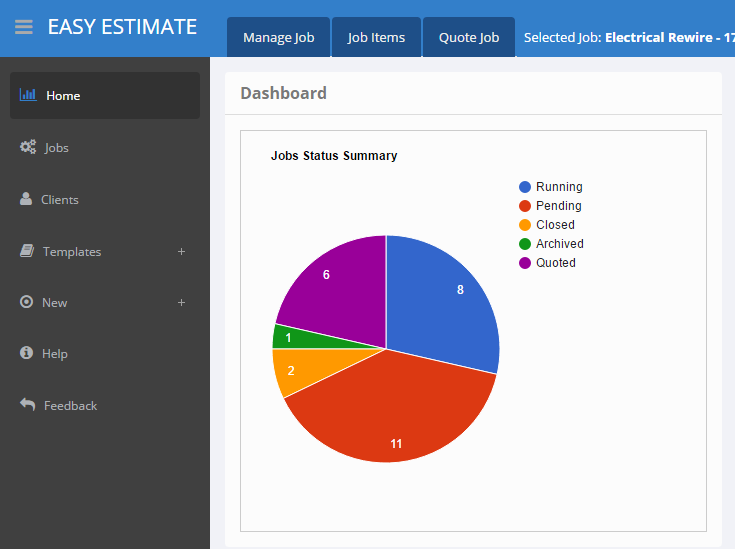The image size is (735, 549).
Task: Click the Jobs gears icon
Action: pos(28,147)
